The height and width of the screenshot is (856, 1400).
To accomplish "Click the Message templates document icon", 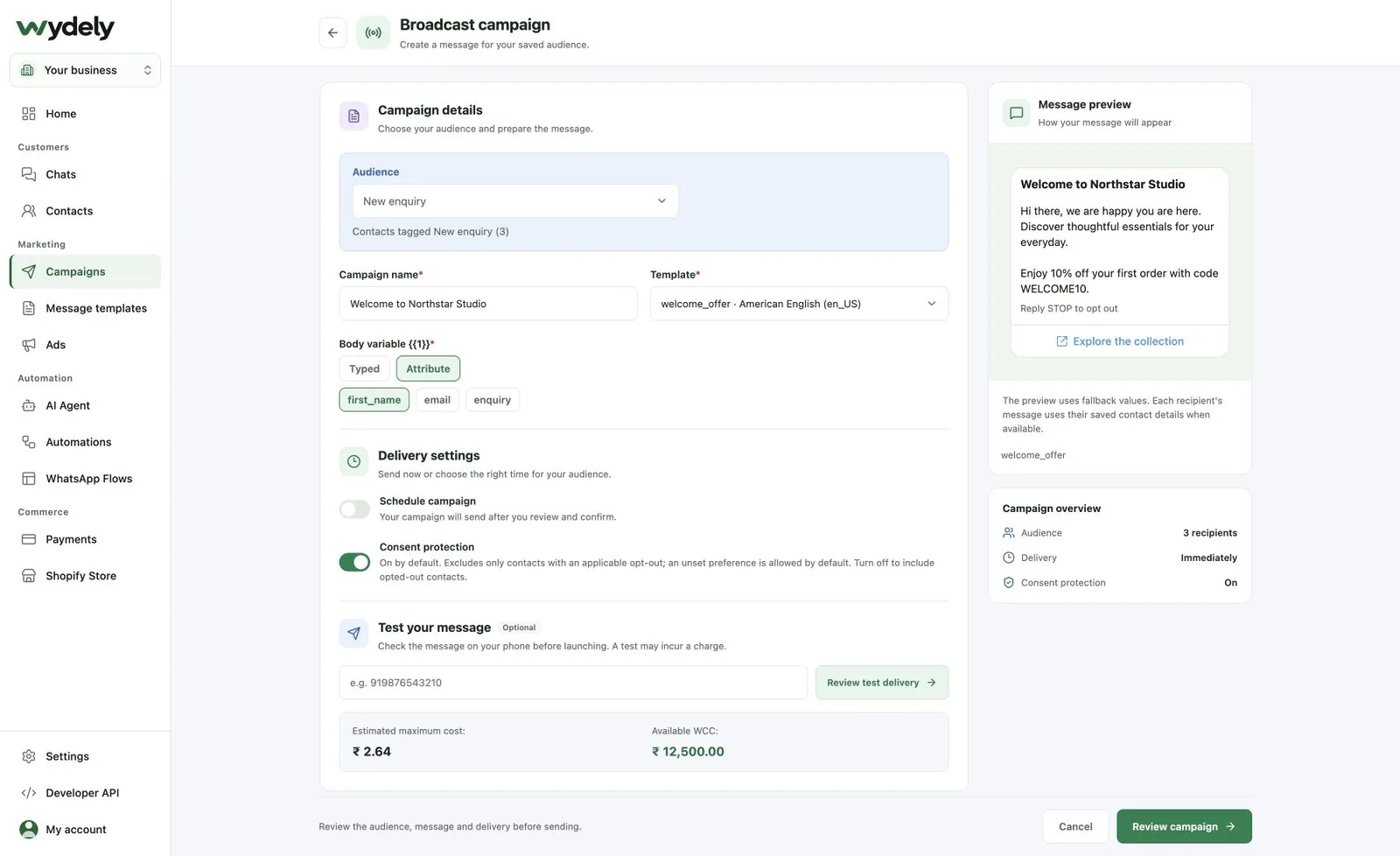I will tap(29, 308).
